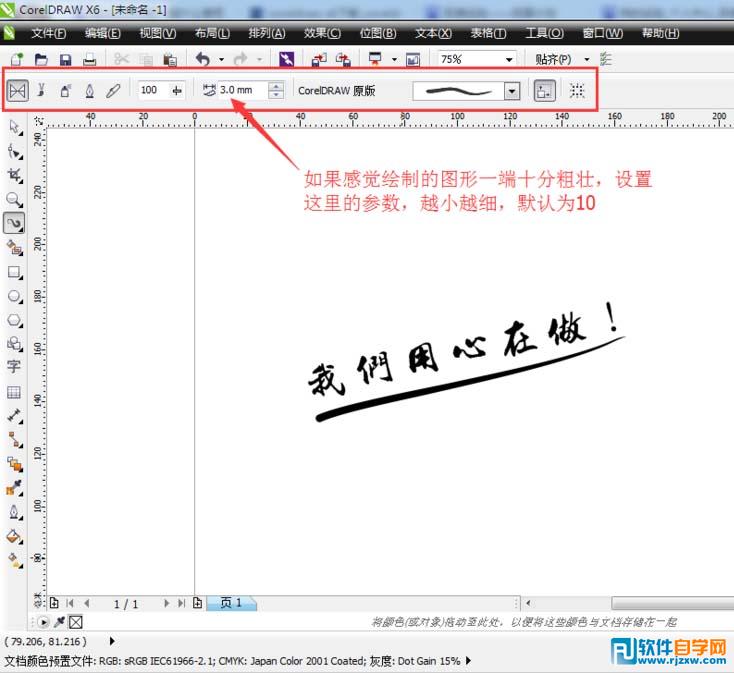Switch to the 页 1 page tab

(232, 603)
